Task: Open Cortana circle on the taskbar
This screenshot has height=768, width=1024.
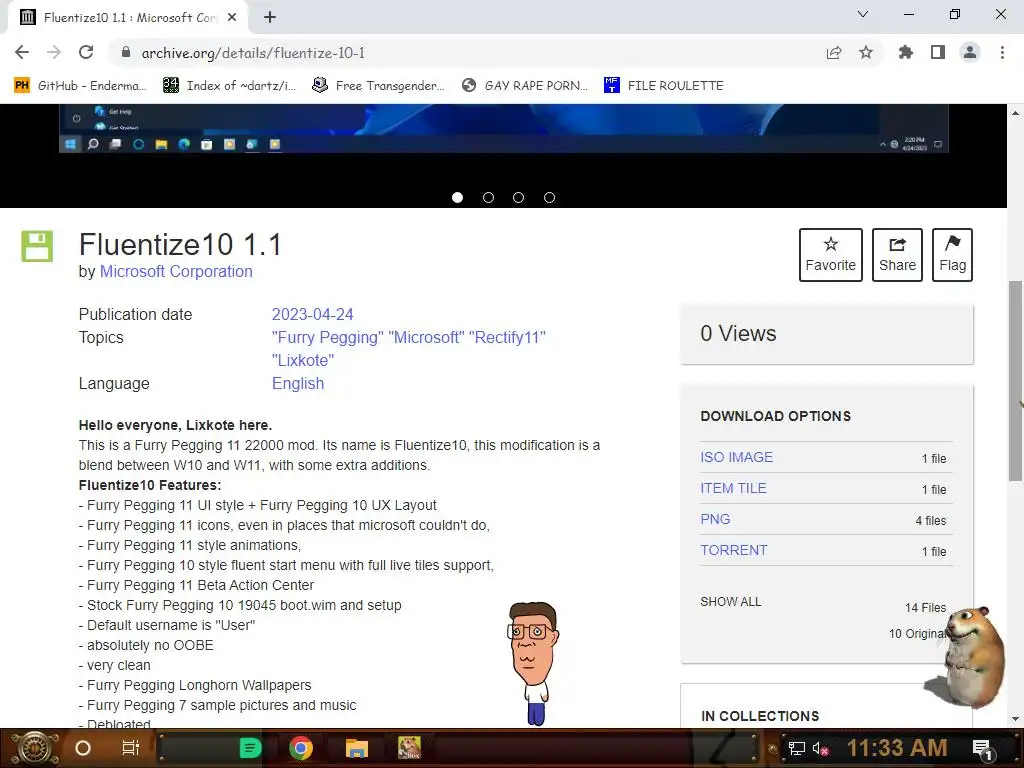Action: tap(82, 748)
